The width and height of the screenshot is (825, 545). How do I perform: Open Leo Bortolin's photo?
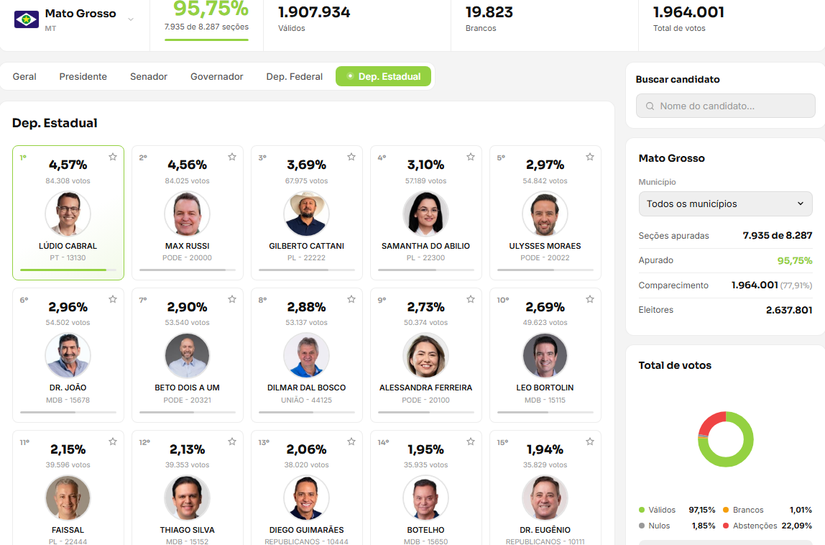[545, 356]
